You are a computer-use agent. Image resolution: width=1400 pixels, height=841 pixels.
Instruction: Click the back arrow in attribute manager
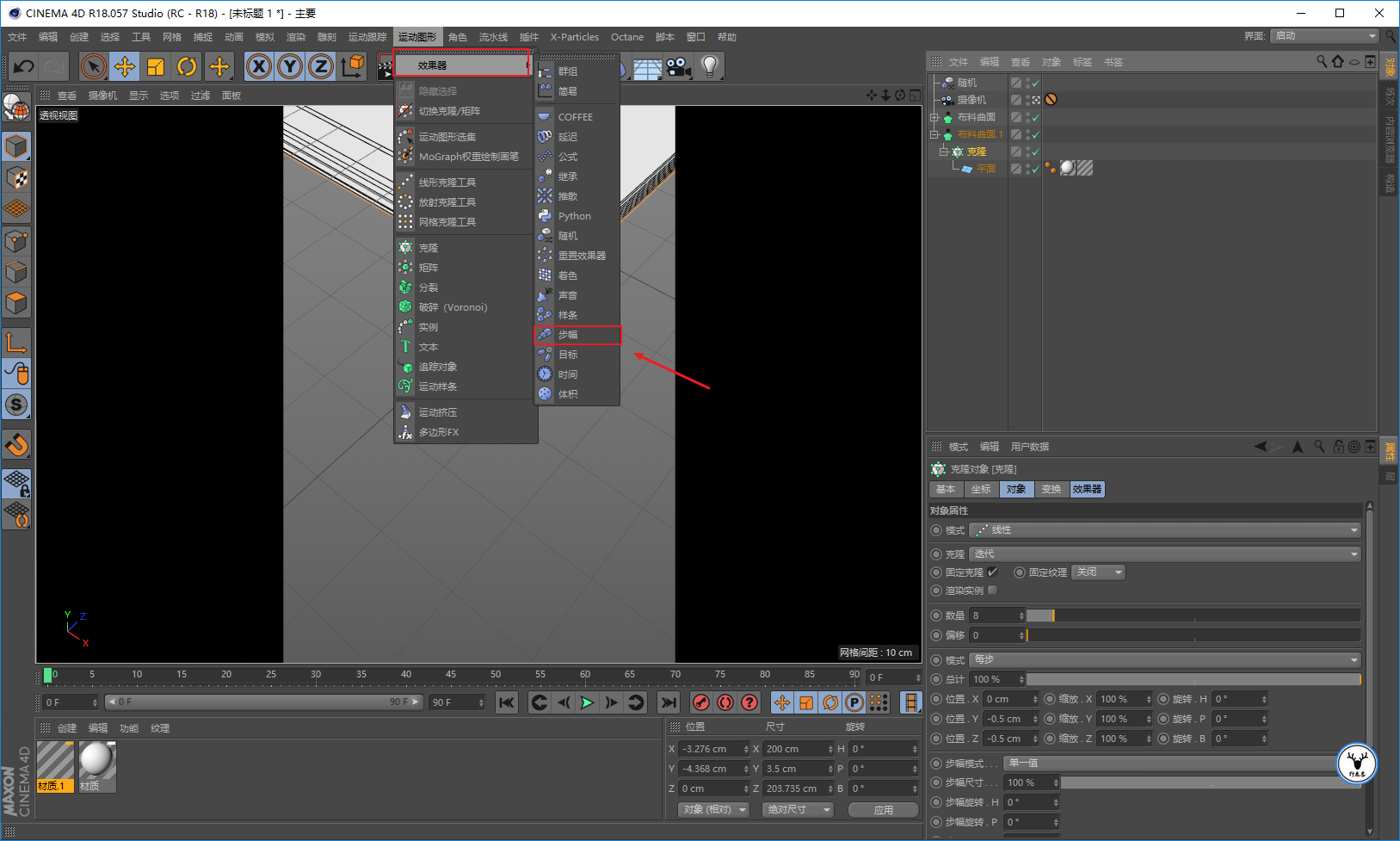(x=1261, y=446)
